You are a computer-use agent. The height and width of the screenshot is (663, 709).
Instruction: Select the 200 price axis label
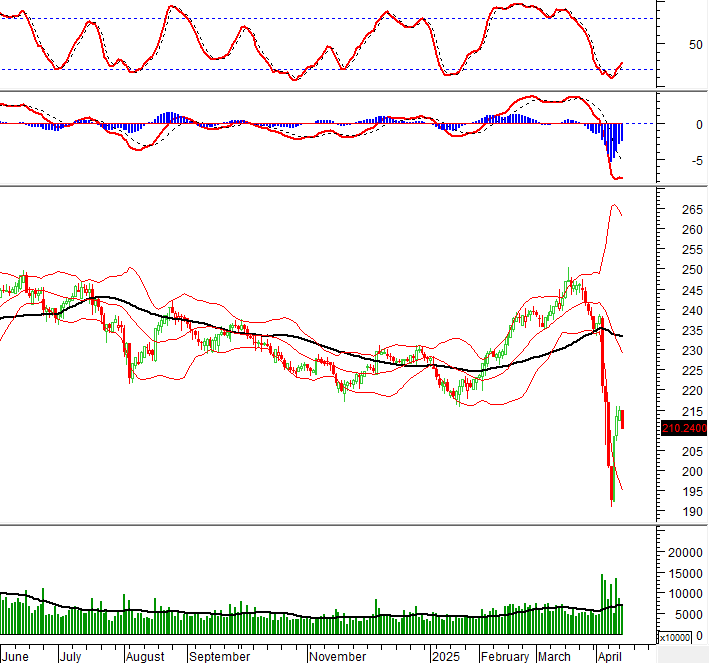692,471
